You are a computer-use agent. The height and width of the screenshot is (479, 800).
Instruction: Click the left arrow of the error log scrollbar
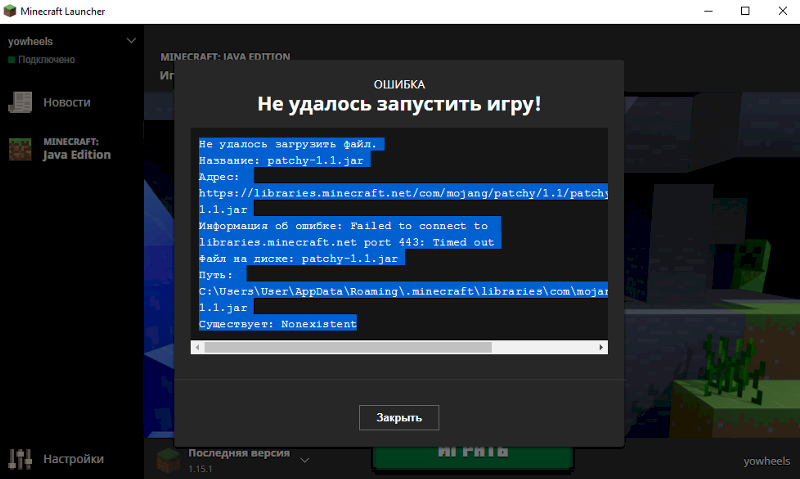(x=197, y=347)
